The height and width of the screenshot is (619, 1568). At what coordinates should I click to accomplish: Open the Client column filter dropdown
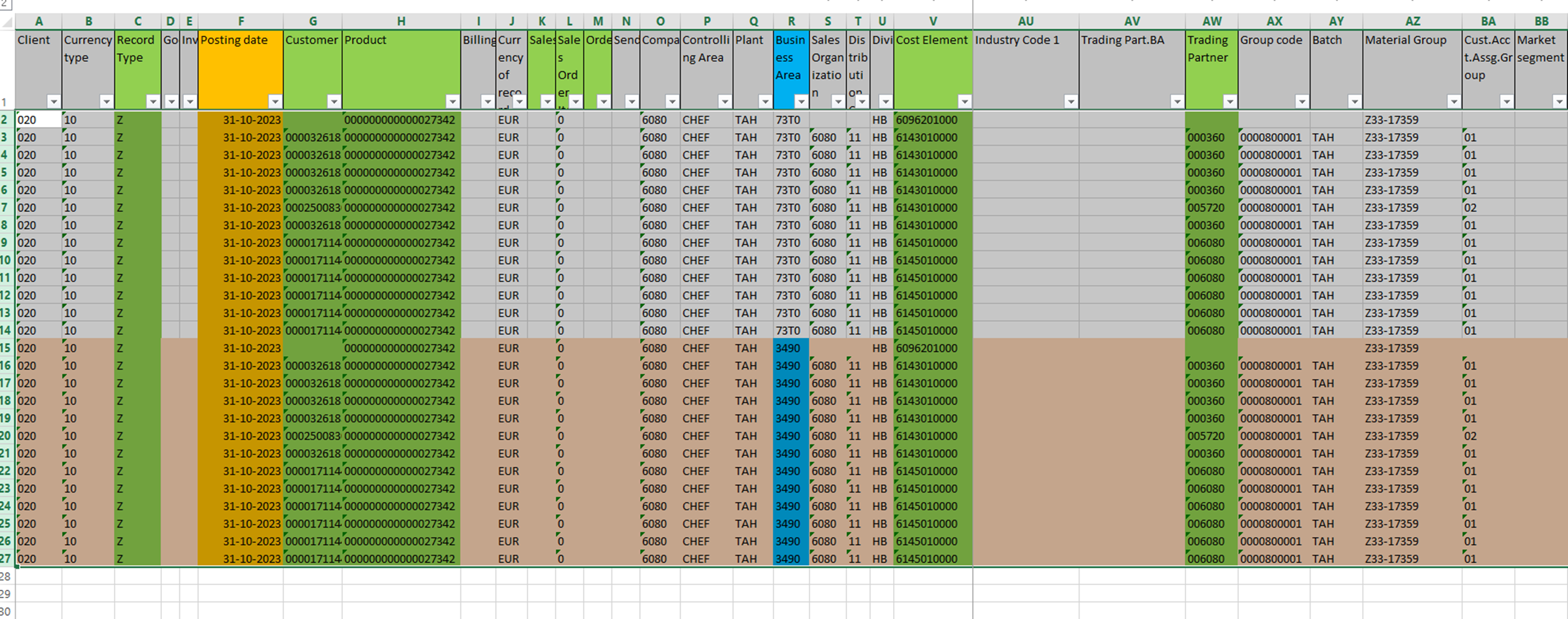point(53,101)
